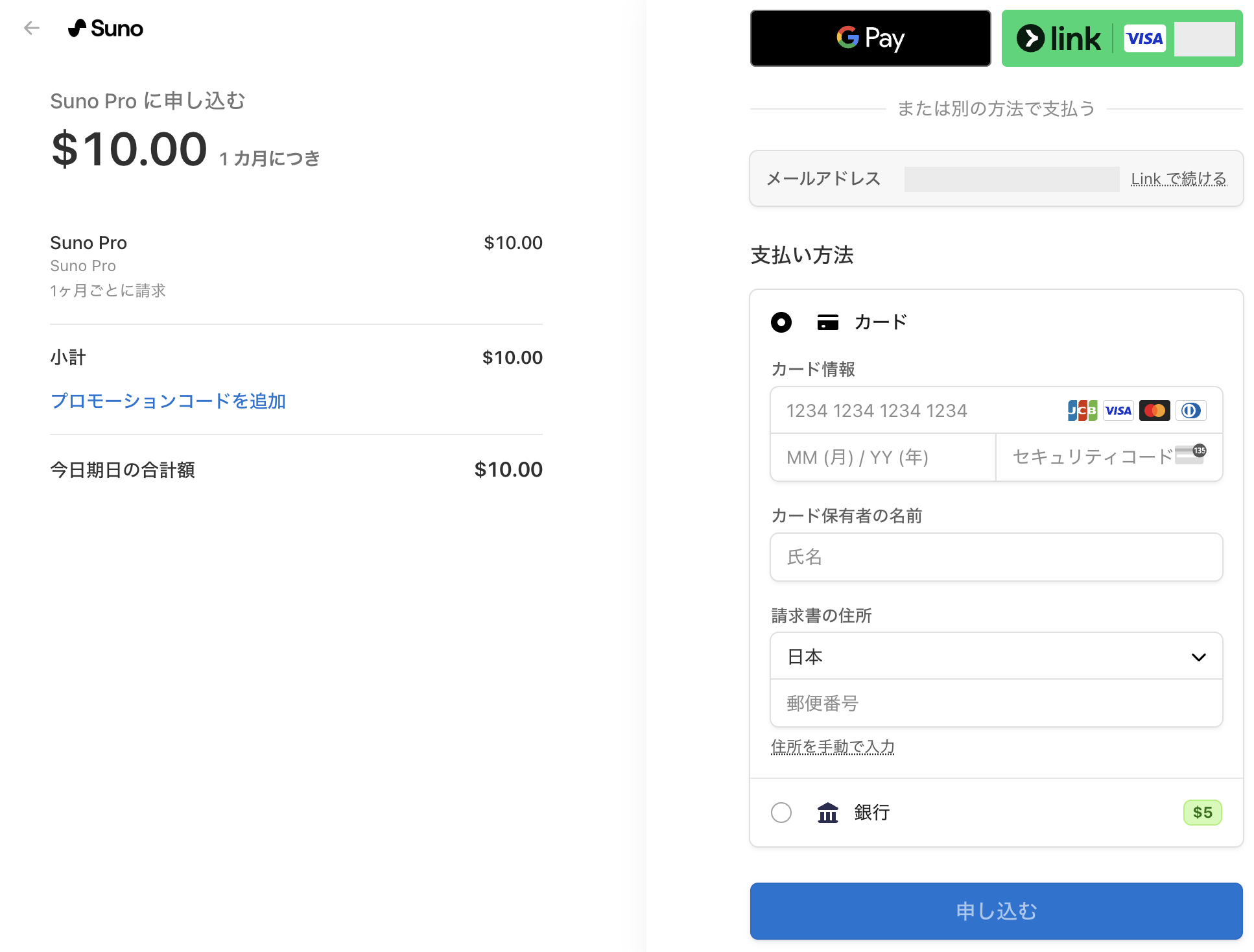
Task: Pay with Google Pay button
Action: [870, 38]
